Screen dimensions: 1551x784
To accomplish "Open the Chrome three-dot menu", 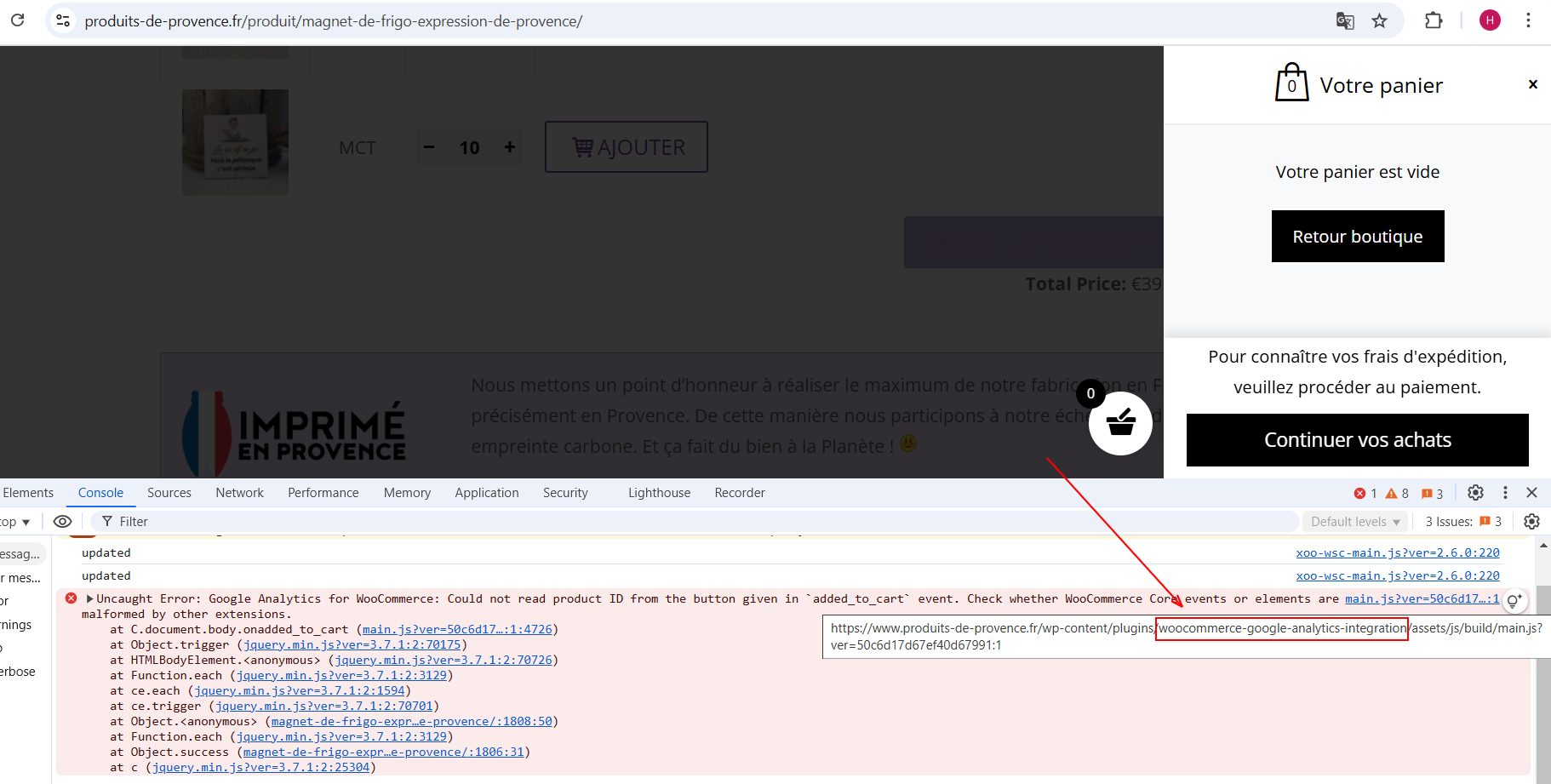I will coord(1528,20).
